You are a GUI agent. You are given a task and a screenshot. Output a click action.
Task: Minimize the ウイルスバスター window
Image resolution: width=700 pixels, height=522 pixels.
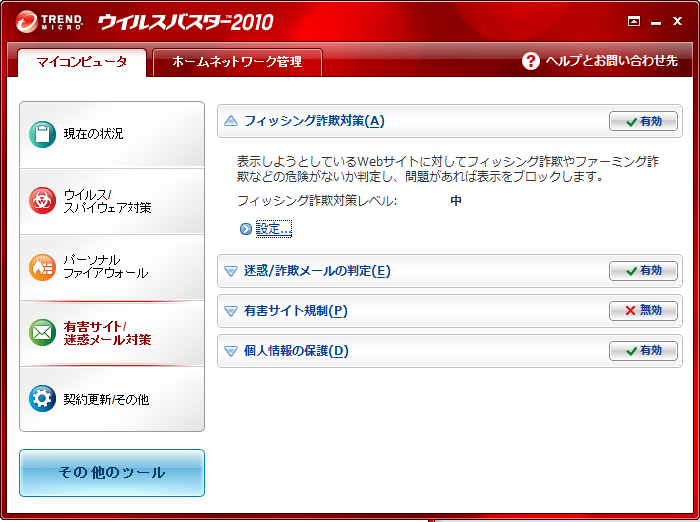(656, 22)
